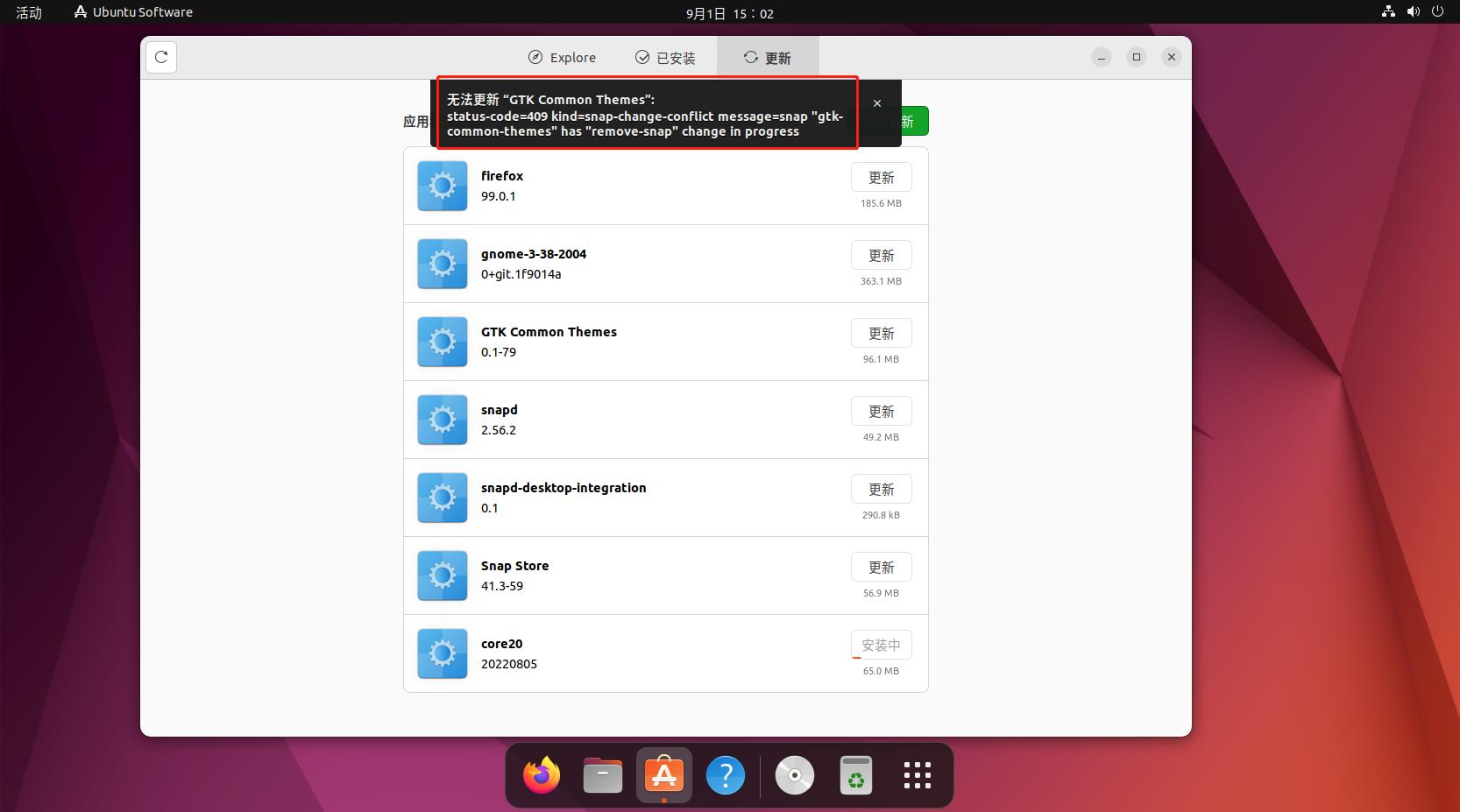Dismiss the GTK Common Themes error notification
Image resolution: width=1460 pixels, height=812 pixels.
click(877, 103)
